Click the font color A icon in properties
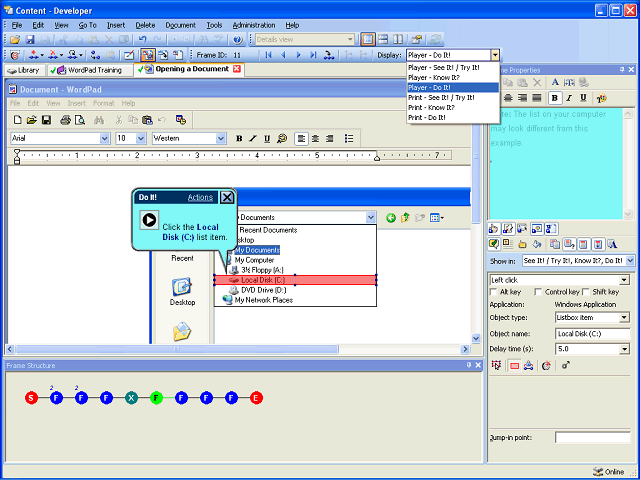Image resolution: width=640 pixels, height=480 pixels. (555, 82)
